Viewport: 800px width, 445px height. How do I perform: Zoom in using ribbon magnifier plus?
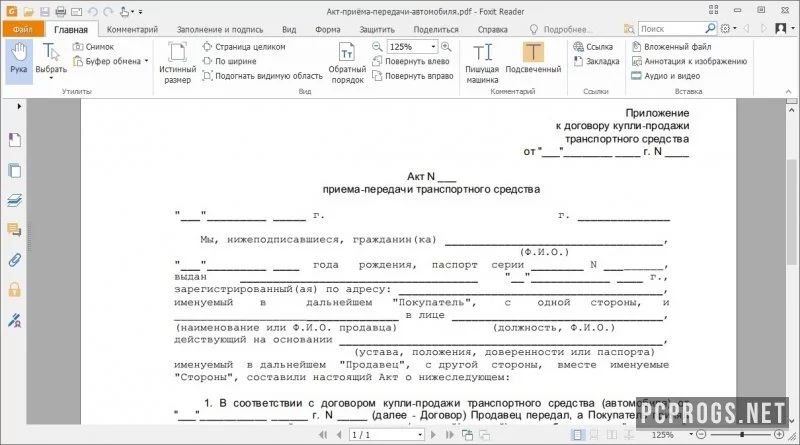pyautogui.click(x=446, y=46)
